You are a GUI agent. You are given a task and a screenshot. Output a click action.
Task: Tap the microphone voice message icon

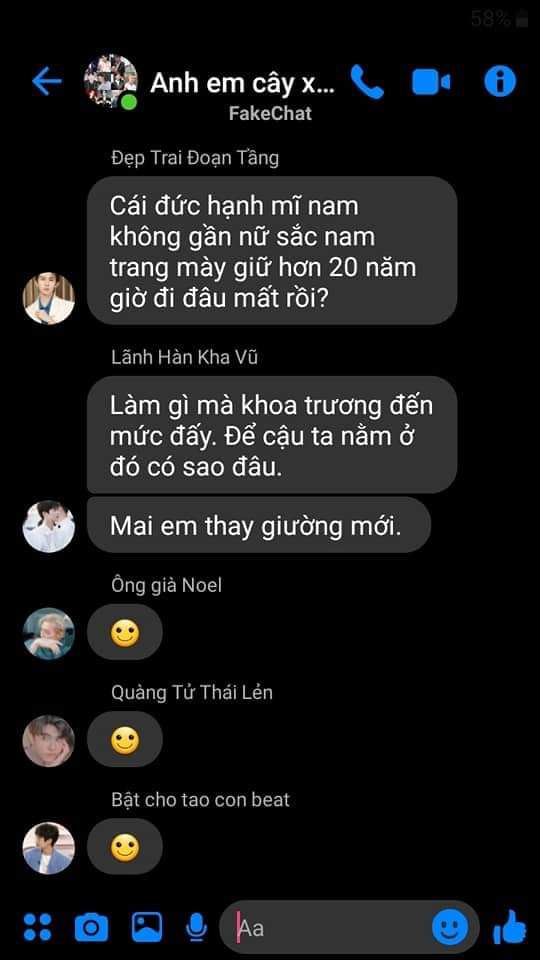pos(196,927)
